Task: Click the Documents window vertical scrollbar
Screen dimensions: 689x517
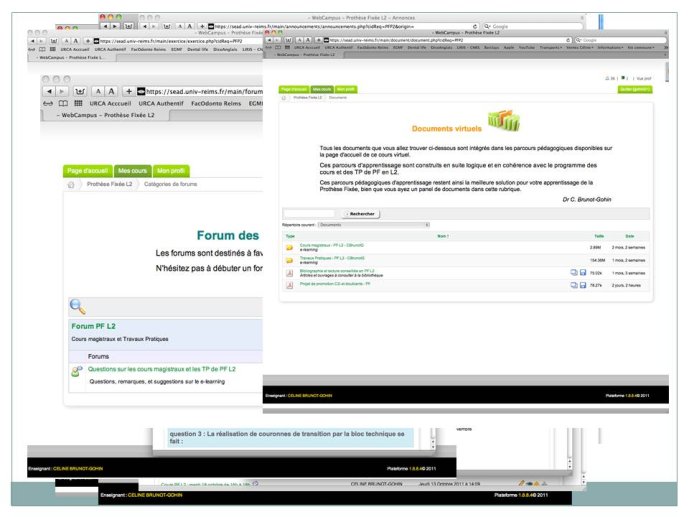Action: point(667,72)
